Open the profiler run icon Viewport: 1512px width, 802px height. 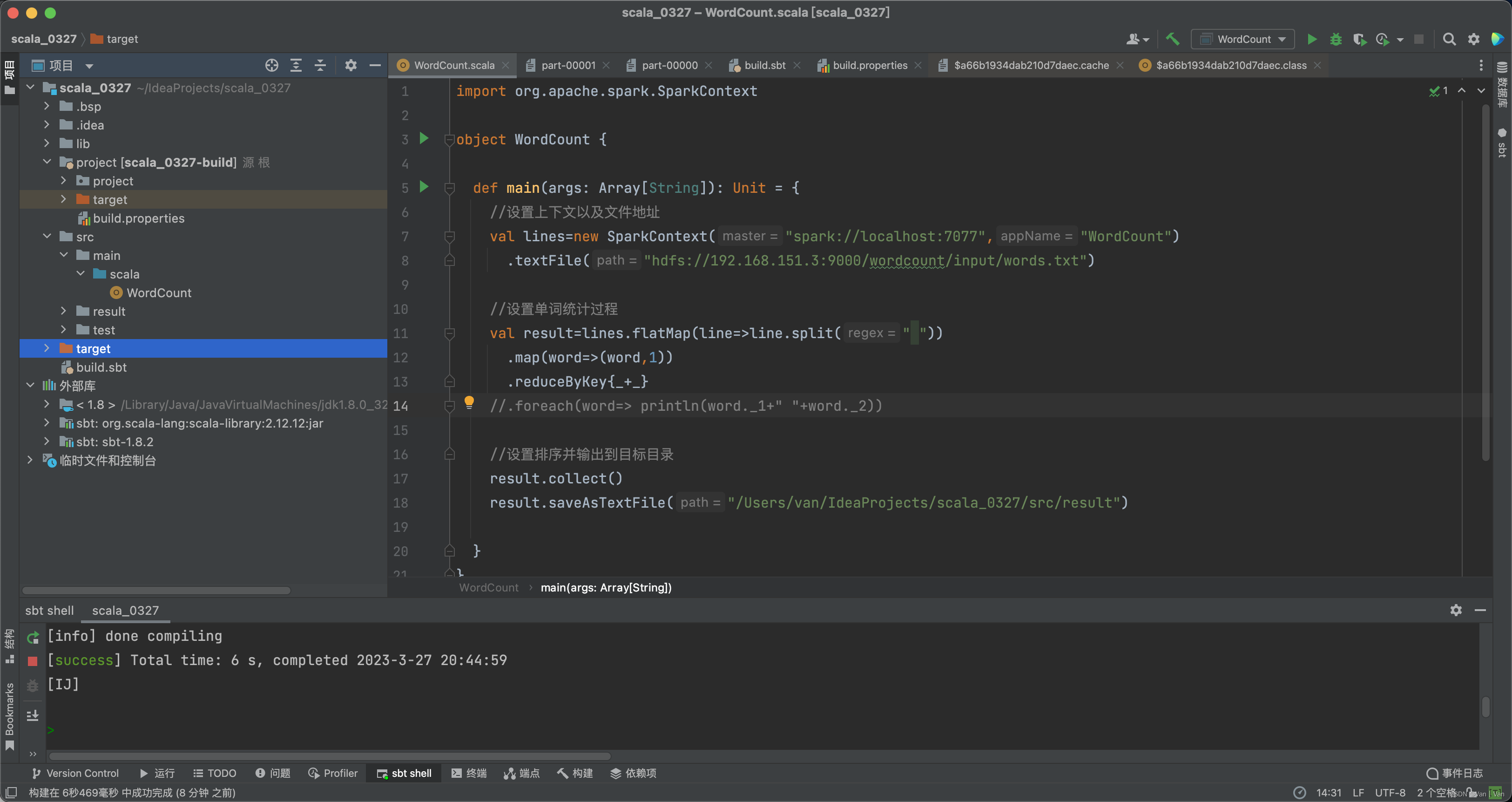click(1382, 39)
